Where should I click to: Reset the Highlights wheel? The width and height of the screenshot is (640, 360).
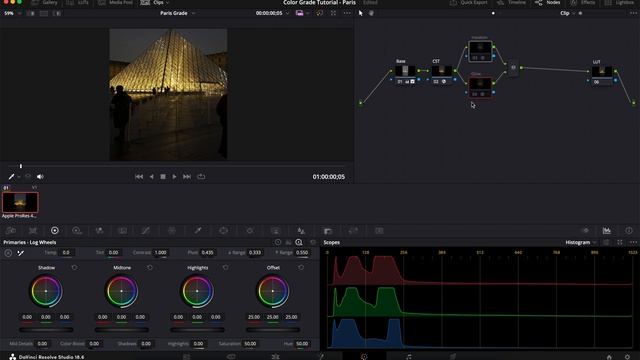[x=226, y=267]
